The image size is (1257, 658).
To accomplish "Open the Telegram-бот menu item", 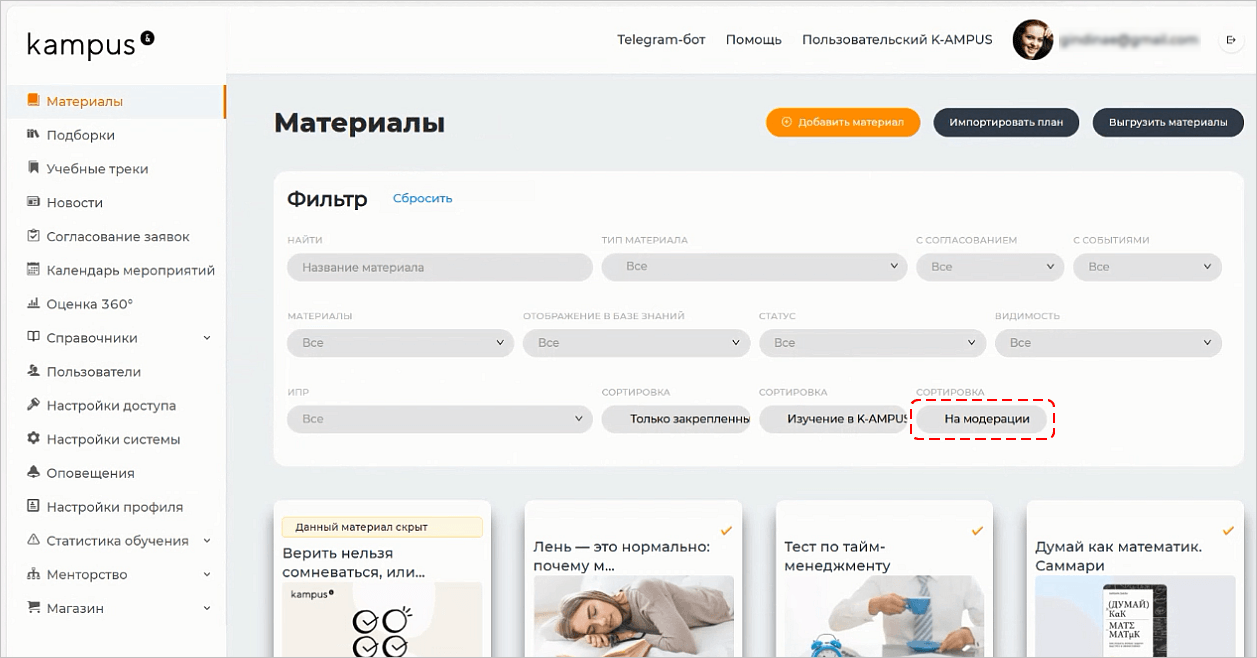I will pos(661,40).
